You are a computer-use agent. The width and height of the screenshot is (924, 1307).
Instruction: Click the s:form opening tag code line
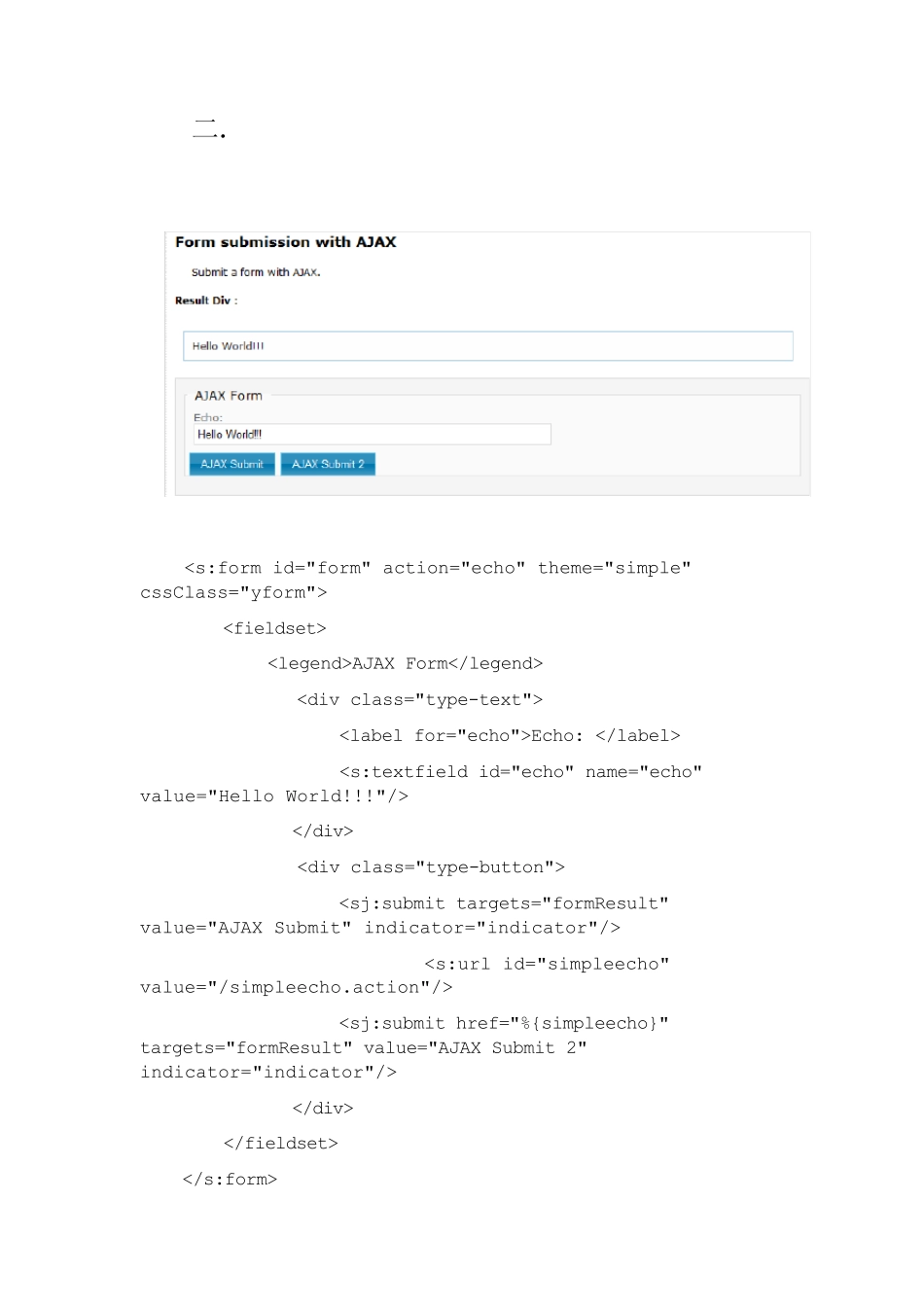[437, 568]
